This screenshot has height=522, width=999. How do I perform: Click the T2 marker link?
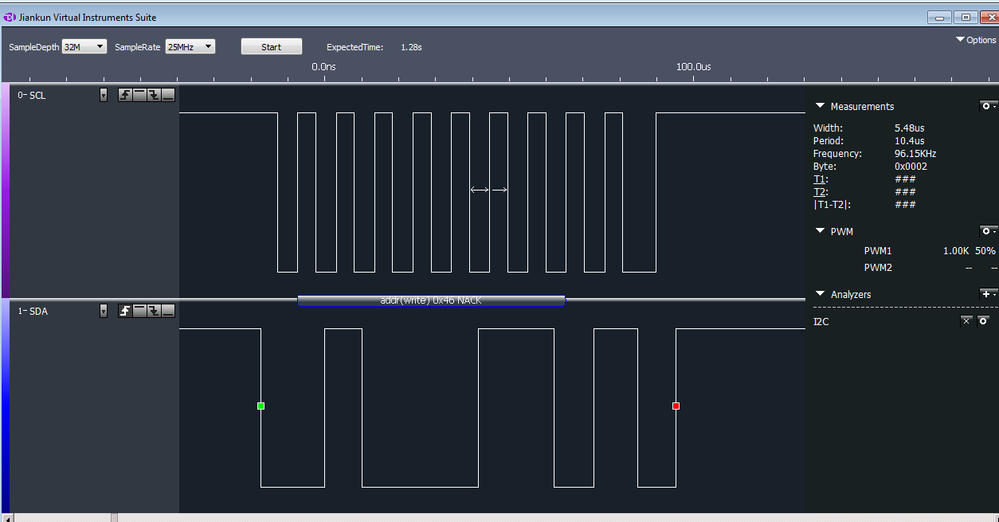[x=820, y=192]
